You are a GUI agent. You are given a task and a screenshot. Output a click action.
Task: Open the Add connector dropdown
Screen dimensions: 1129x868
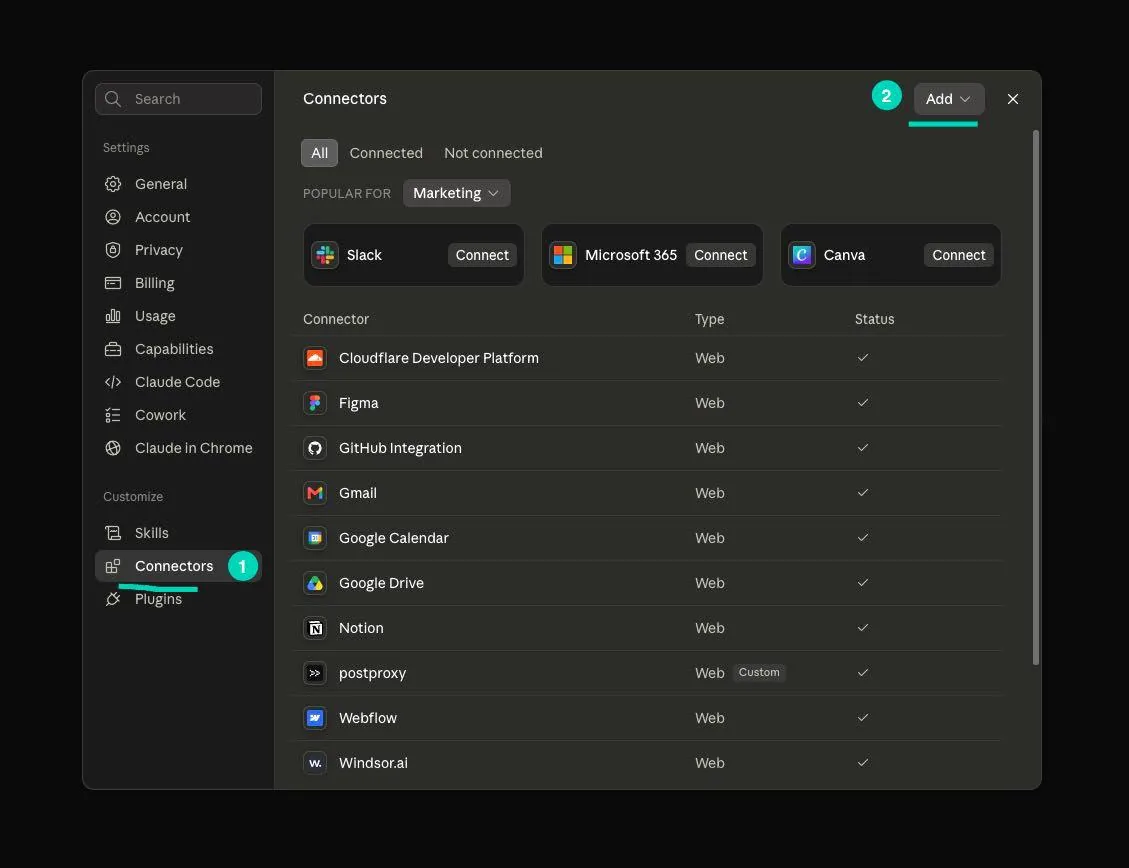[948, 99]
